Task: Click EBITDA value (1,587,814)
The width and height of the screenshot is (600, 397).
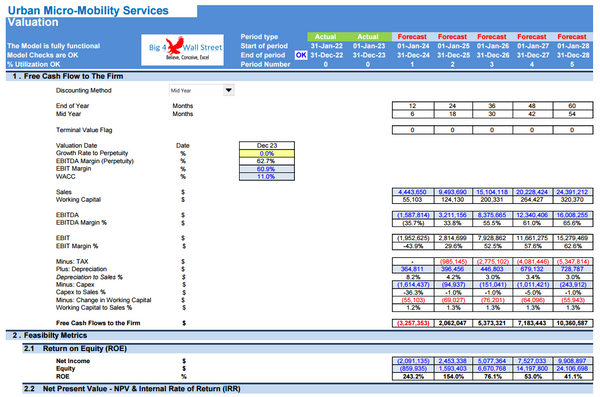Action: [413, 215]
